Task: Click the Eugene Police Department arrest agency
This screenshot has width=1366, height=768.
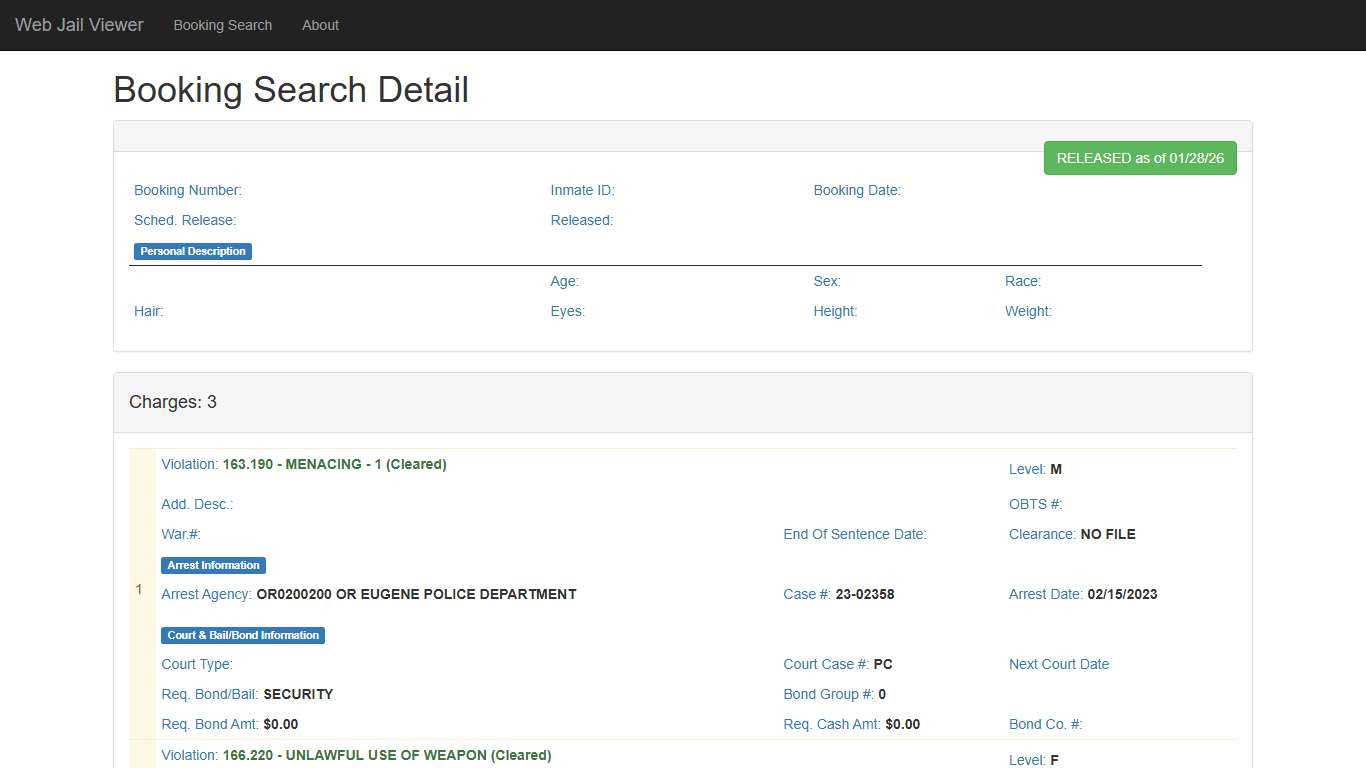Action: pyautogui.click(x=416, y=594)
